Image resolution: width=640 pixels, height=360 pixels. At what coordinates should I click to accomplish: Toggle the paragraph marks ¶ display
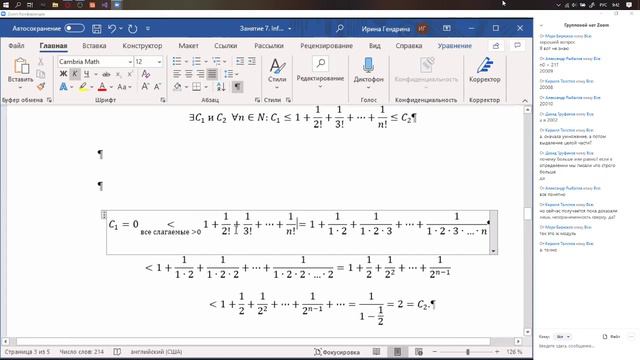tap(237, 87)
